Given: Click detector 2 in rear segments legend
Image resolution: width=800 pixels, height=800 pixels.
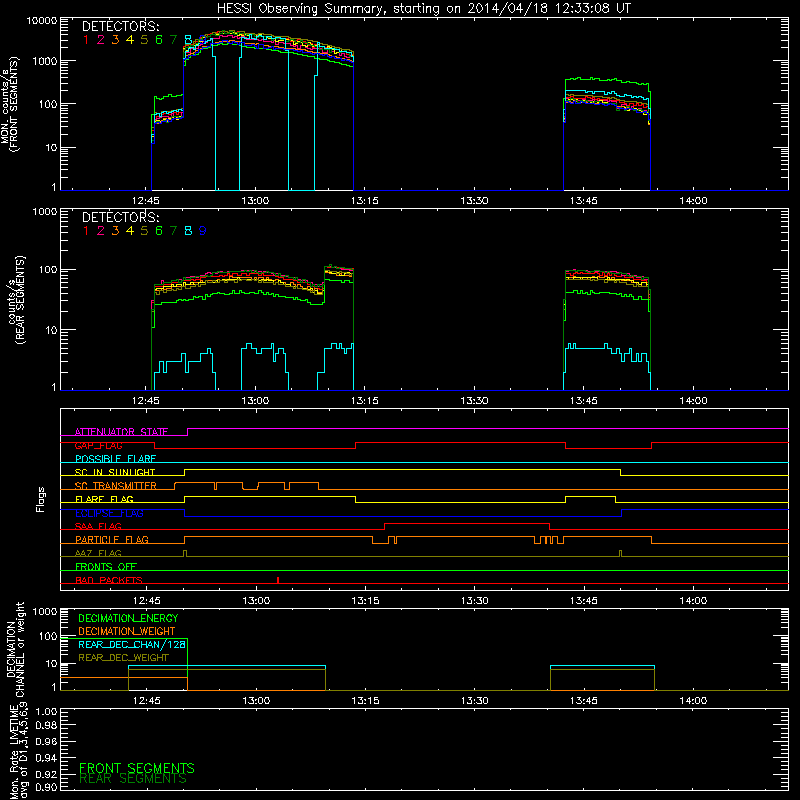Looking at the screenshot, I should [x=101, y=231].
